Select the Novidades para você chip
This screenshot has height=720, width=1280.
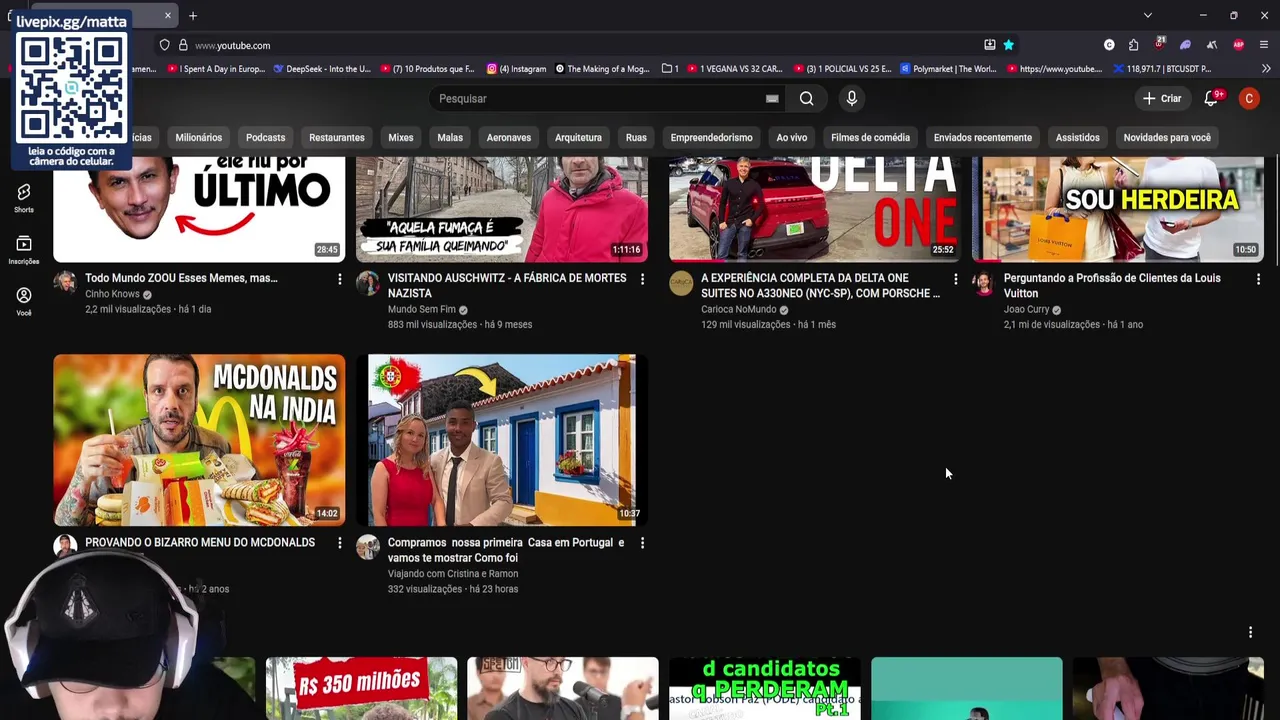[1167, 137]
